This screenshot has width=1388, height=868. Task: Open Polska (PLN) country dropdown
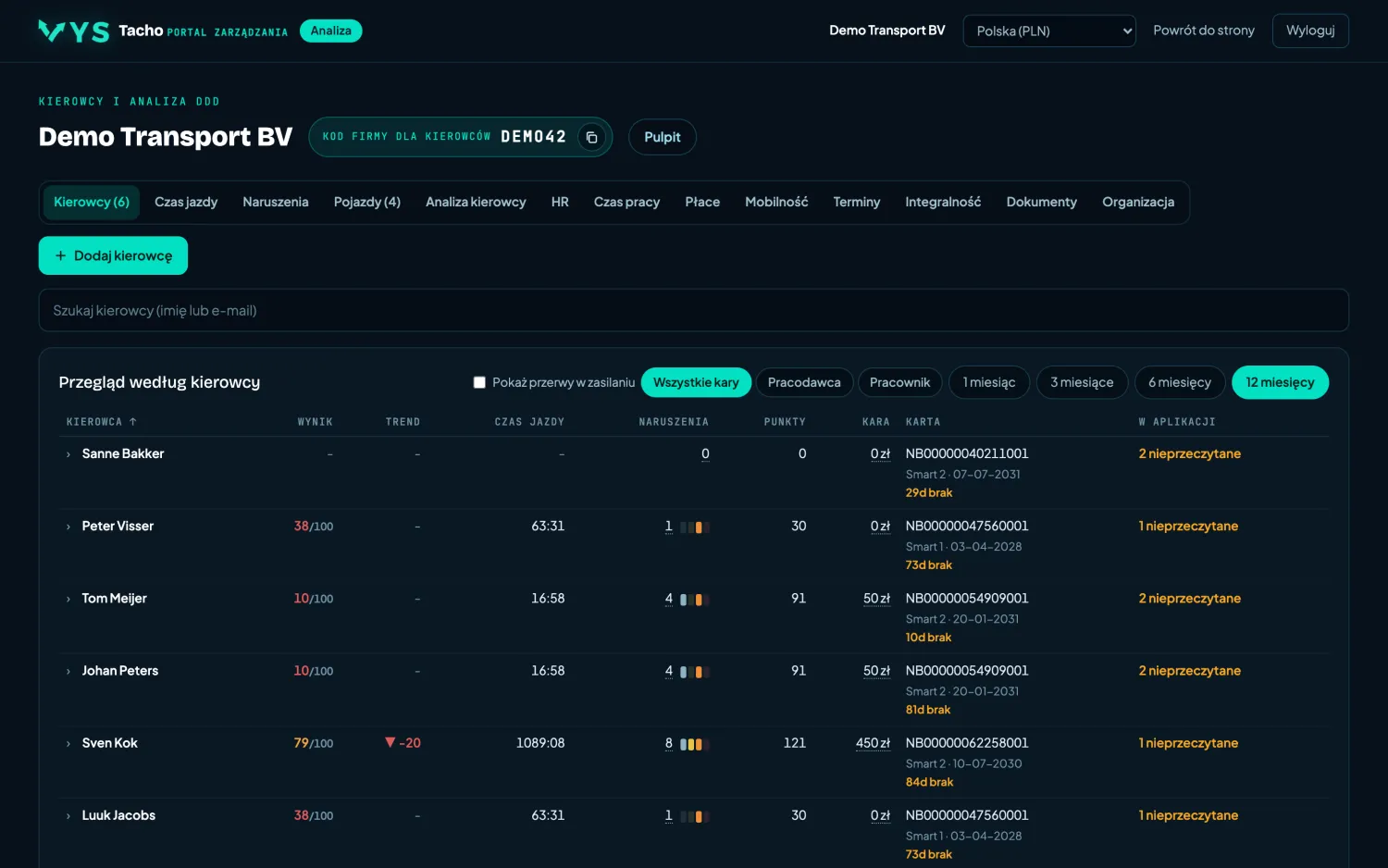1049,31
